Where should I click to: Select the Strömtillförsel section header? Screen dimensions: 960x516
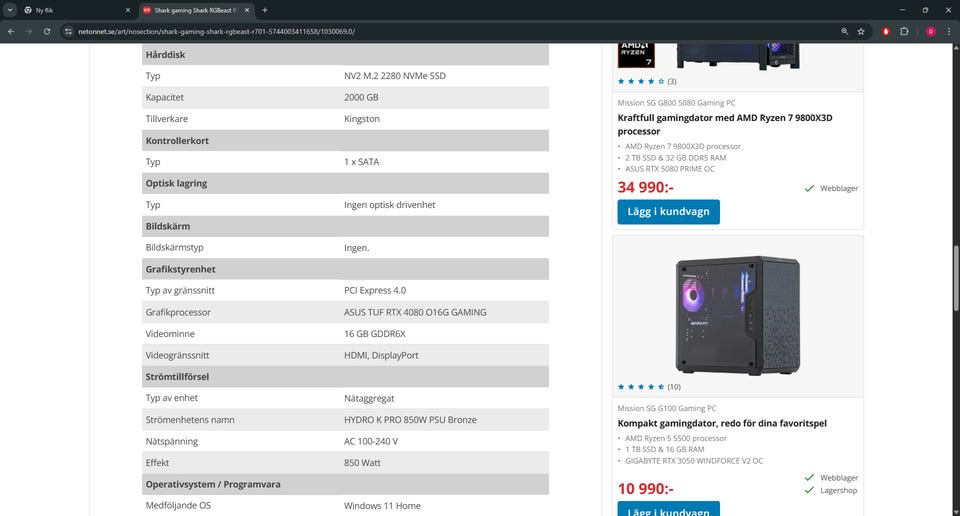(x=345, y=376)
